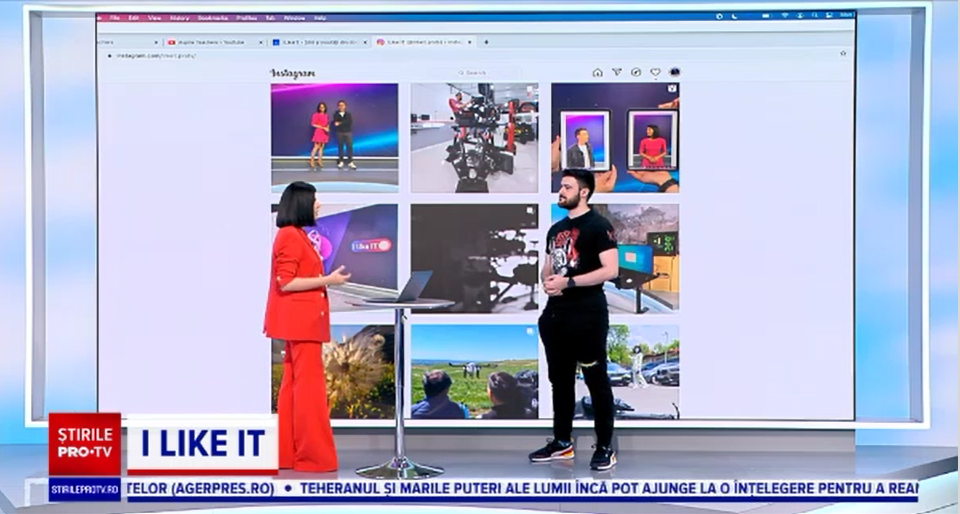
Task: Click multi-photo badge on green field post
Action: pyautogui.click(x=531, y=331)
